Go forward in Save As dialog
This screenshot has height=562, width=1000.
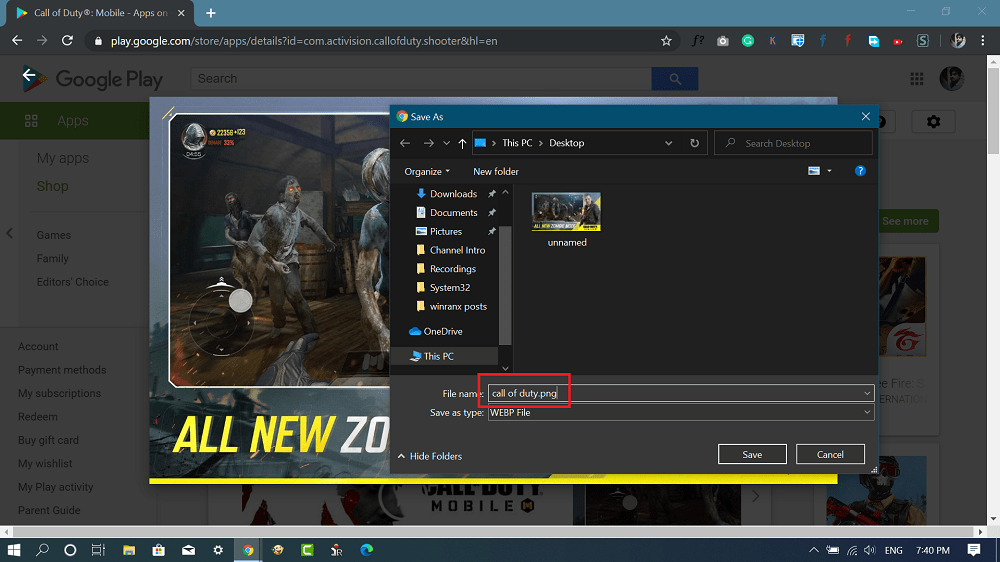(429, 143)
